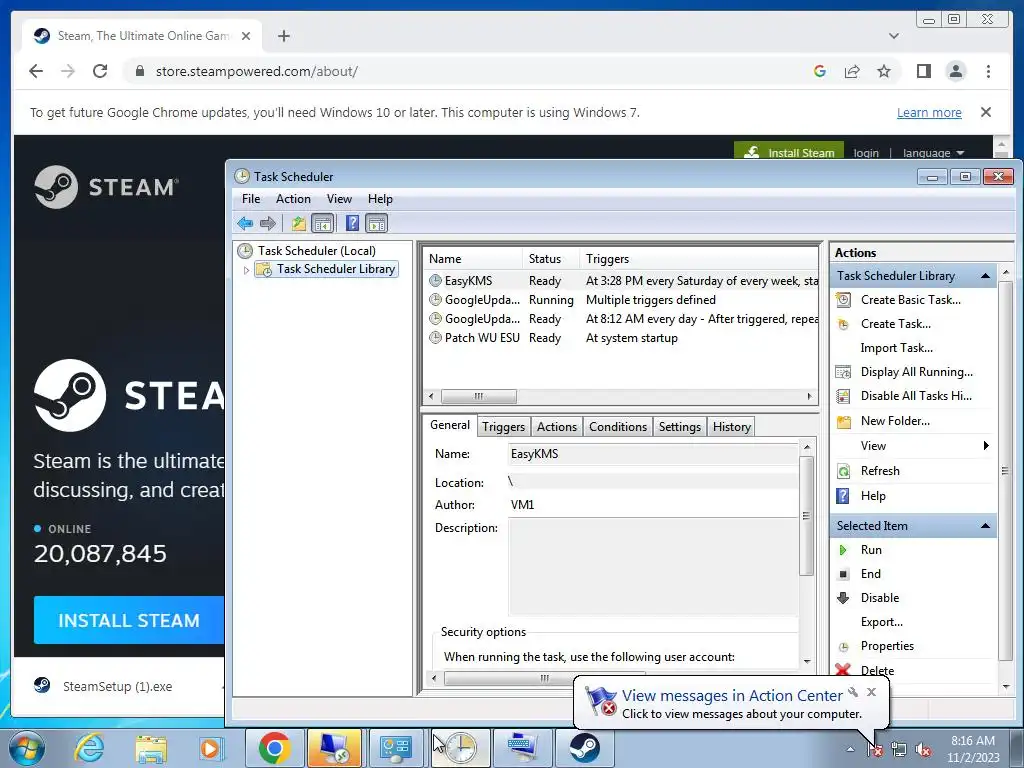
Task: Open a new Chrome tab
Action: [283, 36]
